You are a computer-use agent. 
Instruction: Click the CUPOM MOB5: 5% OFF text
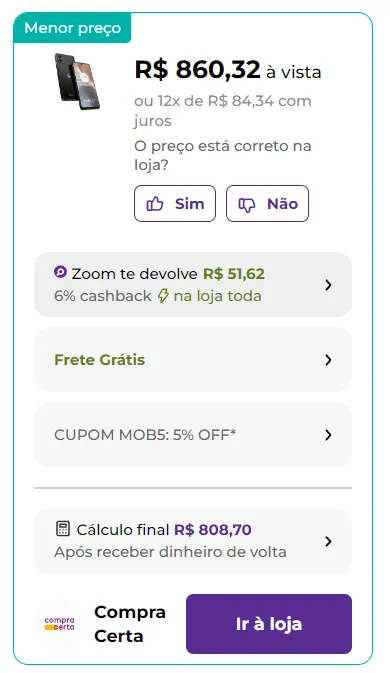click(x=145, y=435)
